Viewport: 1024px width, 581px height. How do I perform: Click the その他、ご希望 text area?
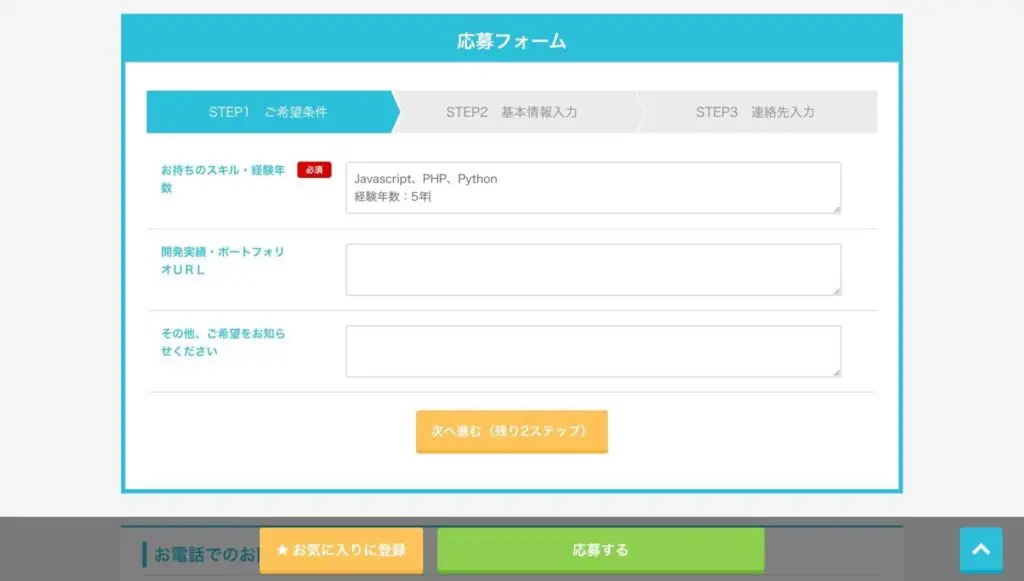[593, 351]
